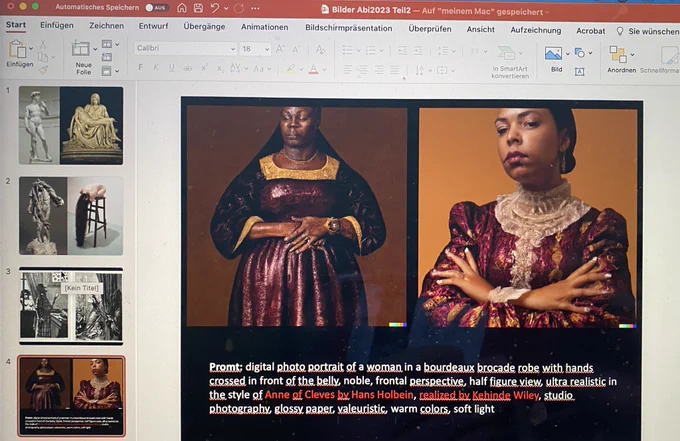Click the redo icon in title bar

(239, 8)
